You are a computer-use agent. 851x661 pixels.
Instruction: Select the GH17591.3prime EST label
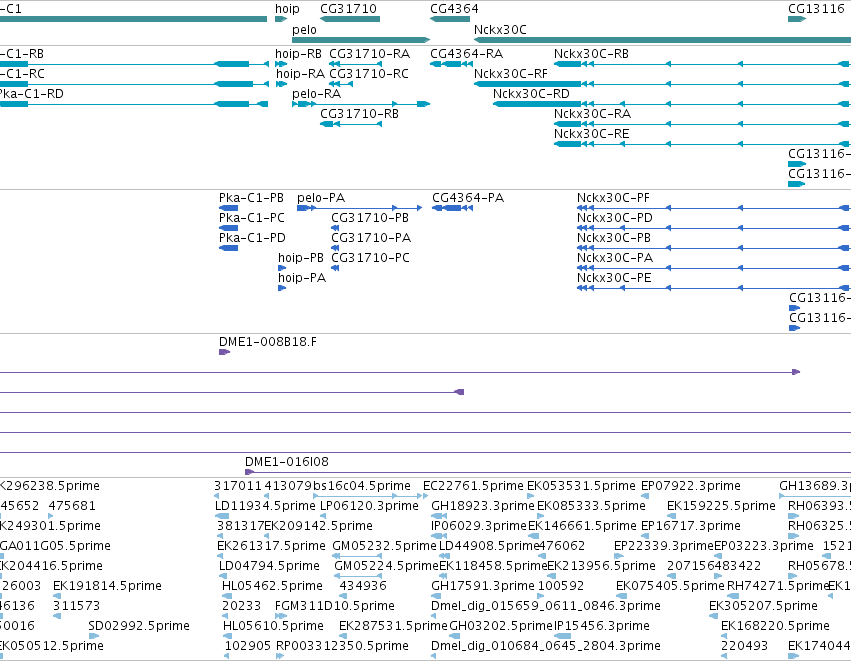click(x=482, y=587)
